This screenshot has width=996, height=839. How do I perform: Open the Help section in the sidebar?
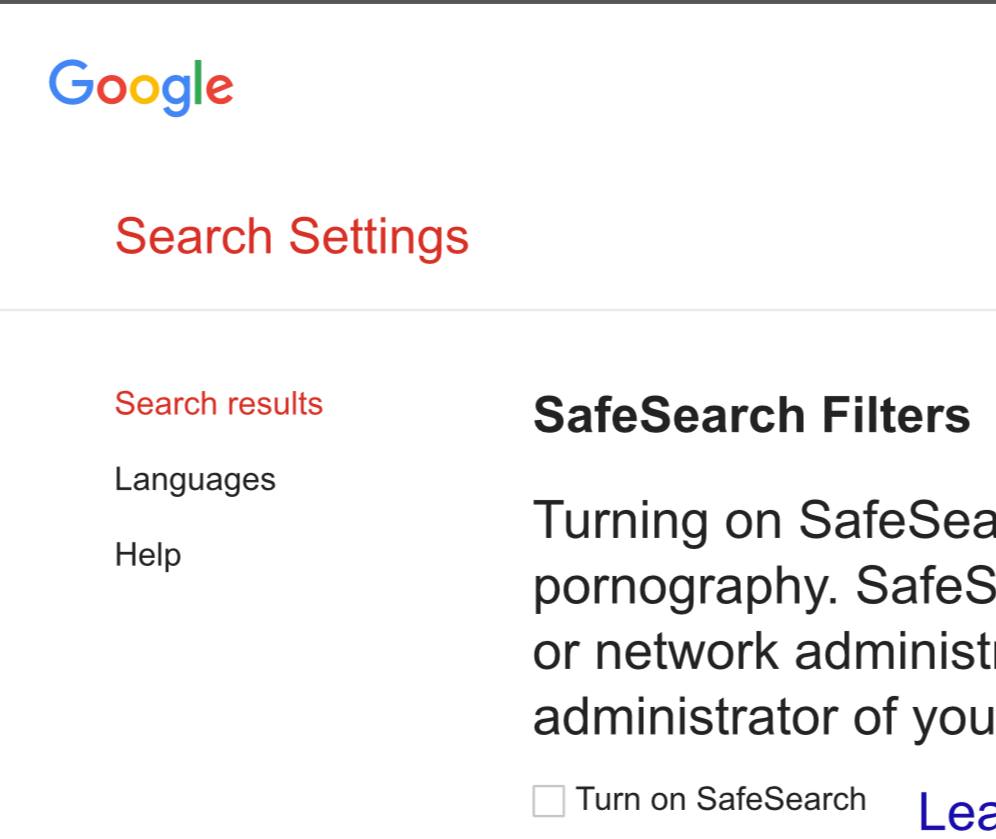148,555
